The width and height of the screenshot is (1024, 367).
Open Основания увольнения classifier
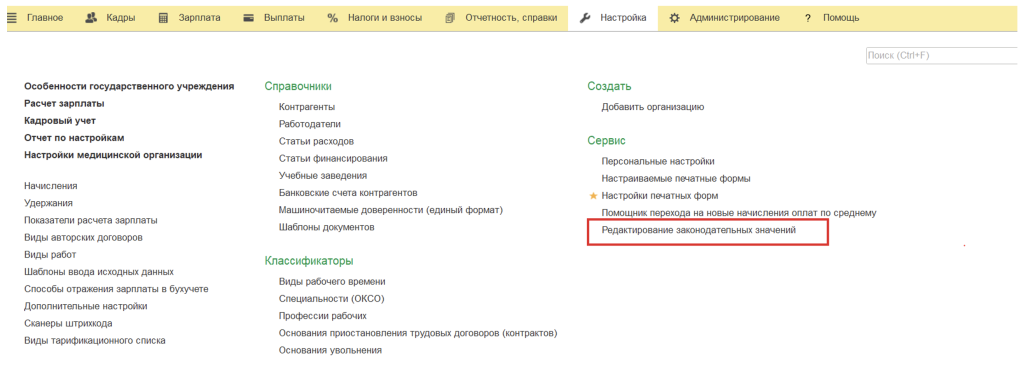point(330,350)
